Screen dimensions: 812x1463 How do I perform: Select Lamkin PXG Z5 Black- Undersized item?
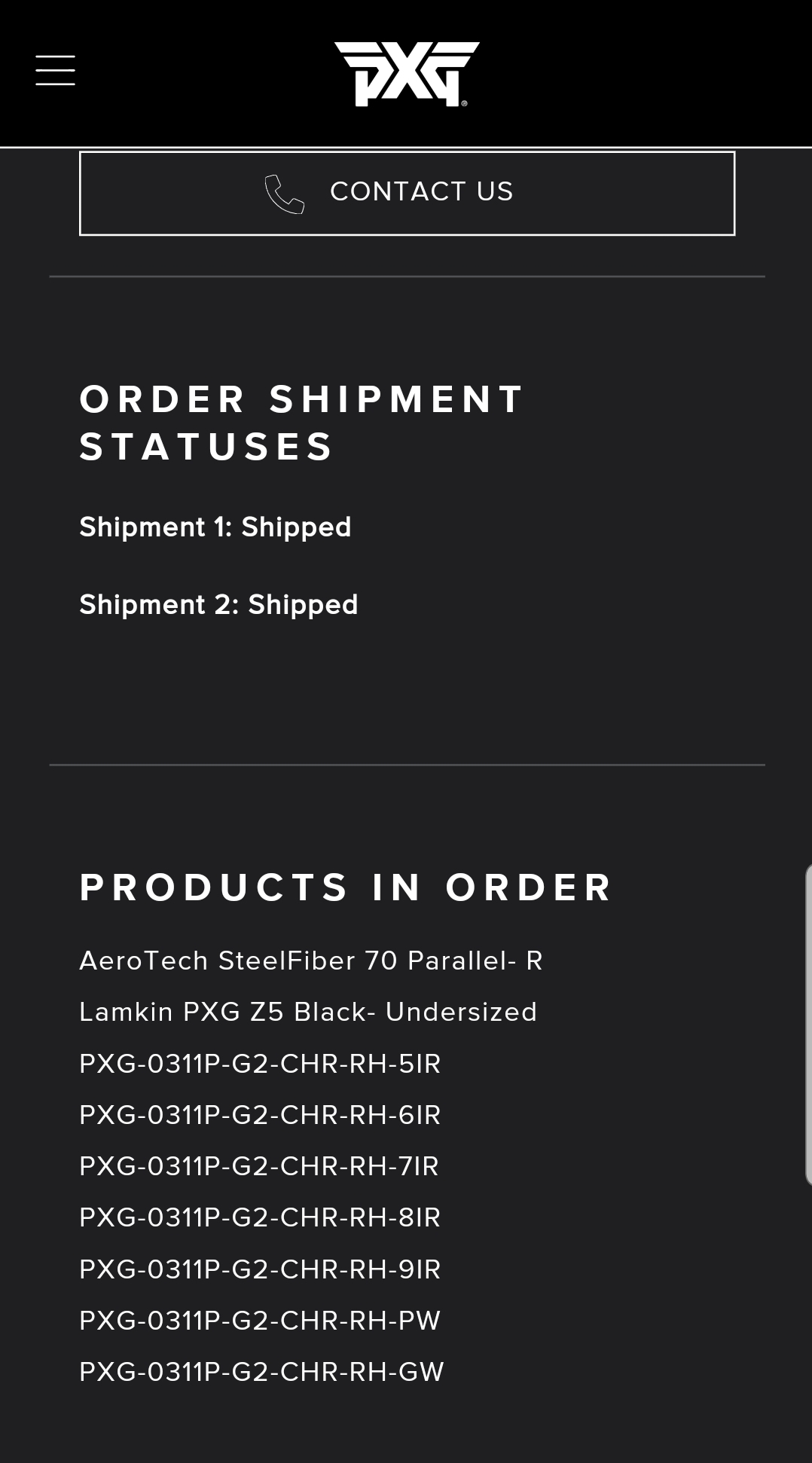pos(308,1012)
